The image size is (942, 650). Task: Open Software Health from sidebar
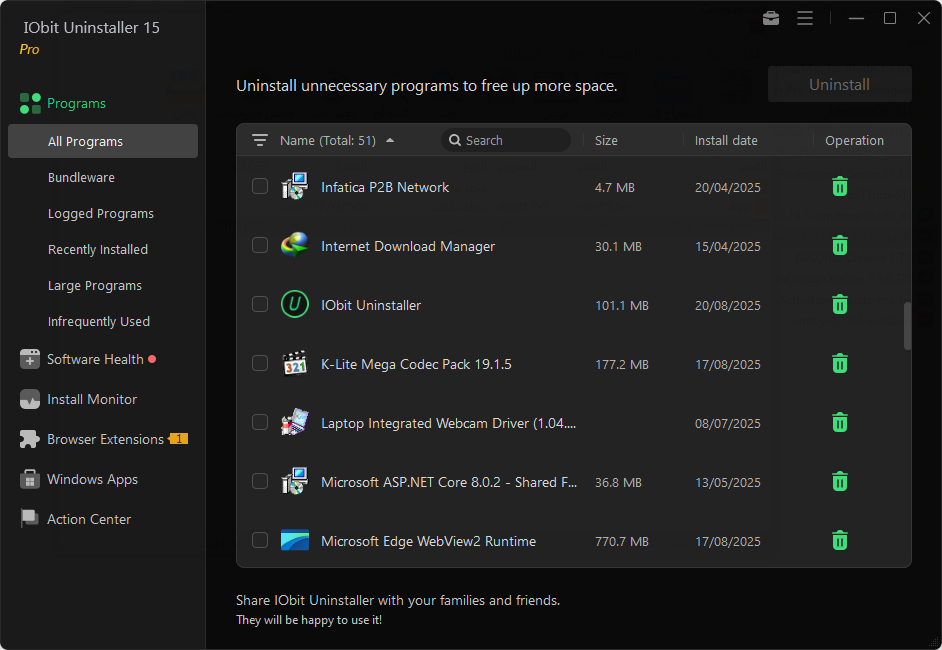pyautogui.click(x=96, y=359)
